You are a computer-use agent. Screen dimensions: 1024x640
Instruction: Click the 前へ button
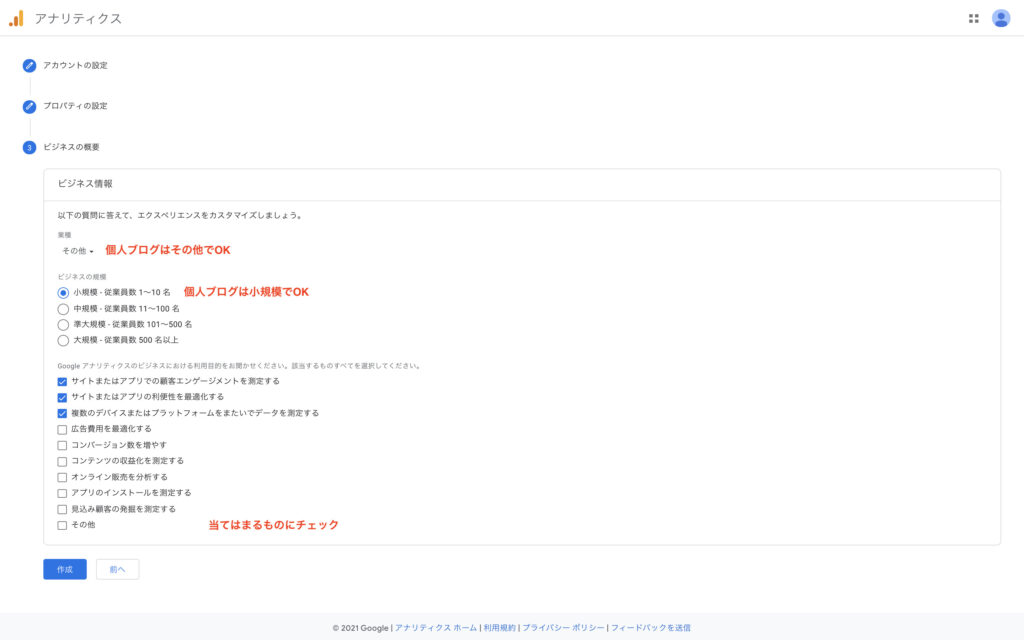click(x=118, y=569)
